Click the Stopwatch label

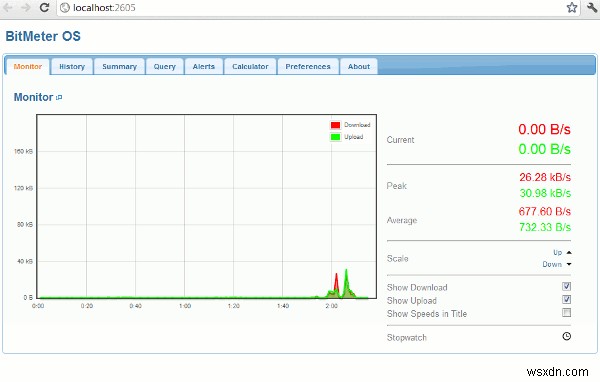point(406,338)
